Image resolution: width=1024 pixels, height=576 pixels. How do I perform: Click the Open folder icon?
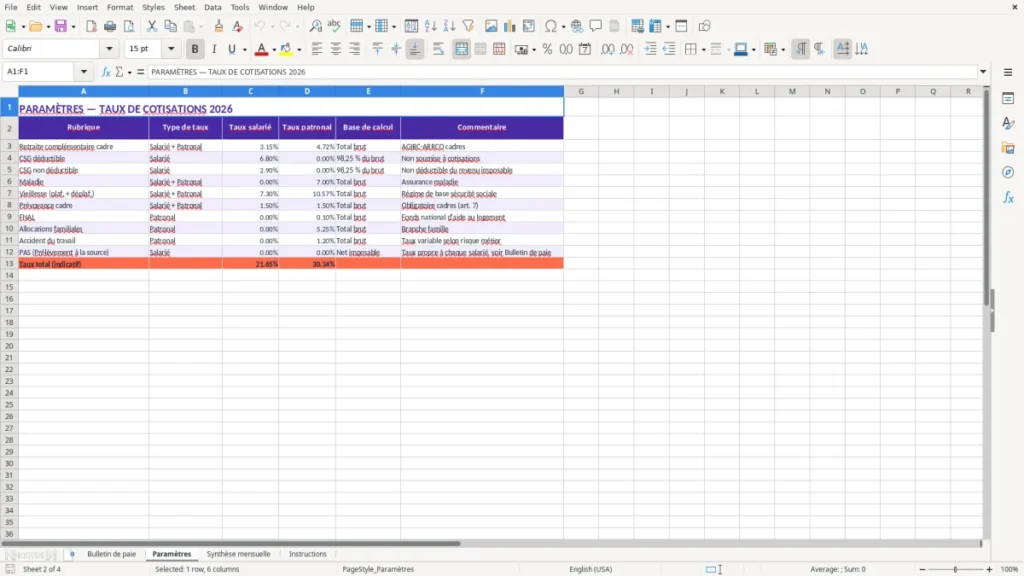click(x=35, y=26)
